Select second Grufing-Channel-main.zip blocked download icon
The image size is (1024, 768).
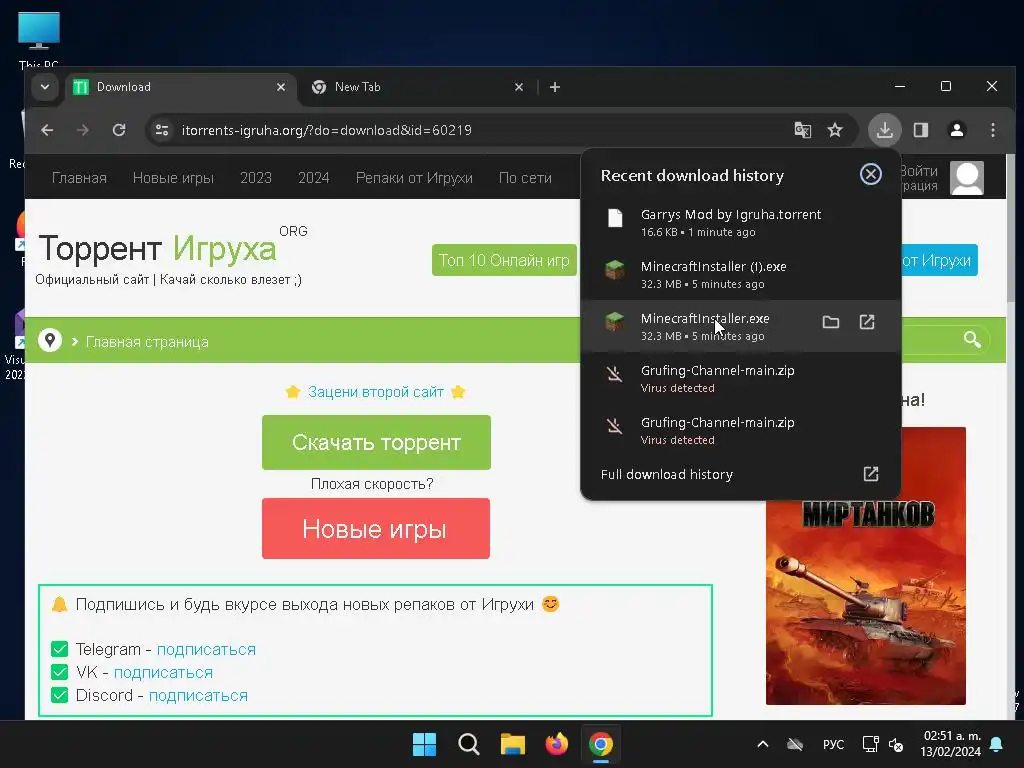[x=614, y=426]
